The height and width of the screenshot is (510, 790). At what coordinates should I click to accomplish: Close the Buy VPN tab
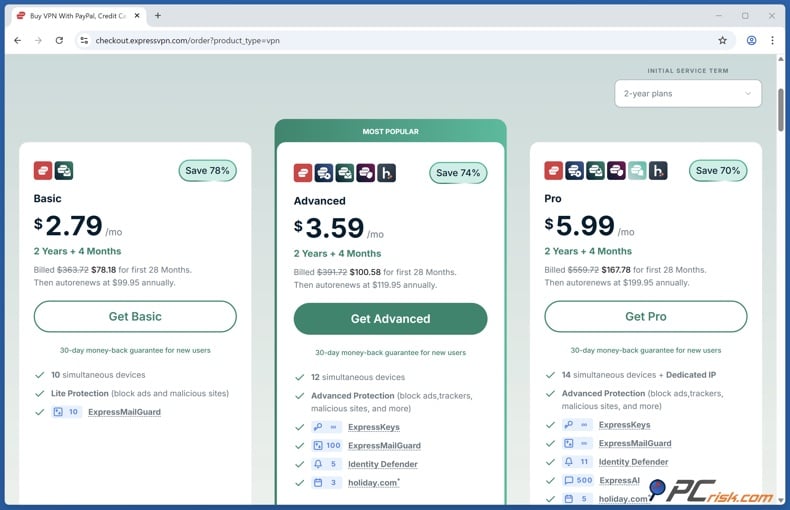[137, 16]
